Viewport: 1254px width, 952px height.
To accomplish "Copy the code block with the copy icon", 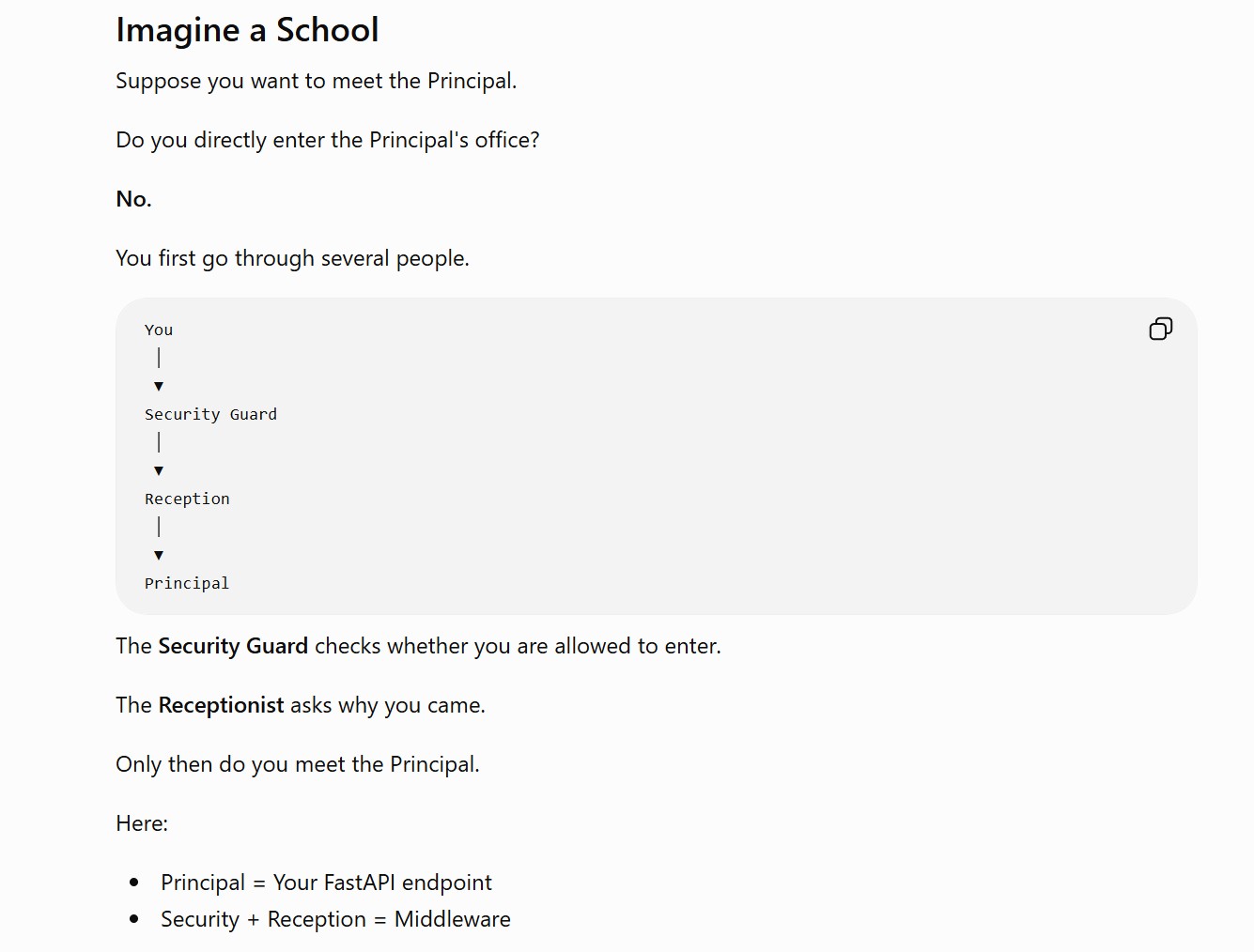I will pos(1160,329).
